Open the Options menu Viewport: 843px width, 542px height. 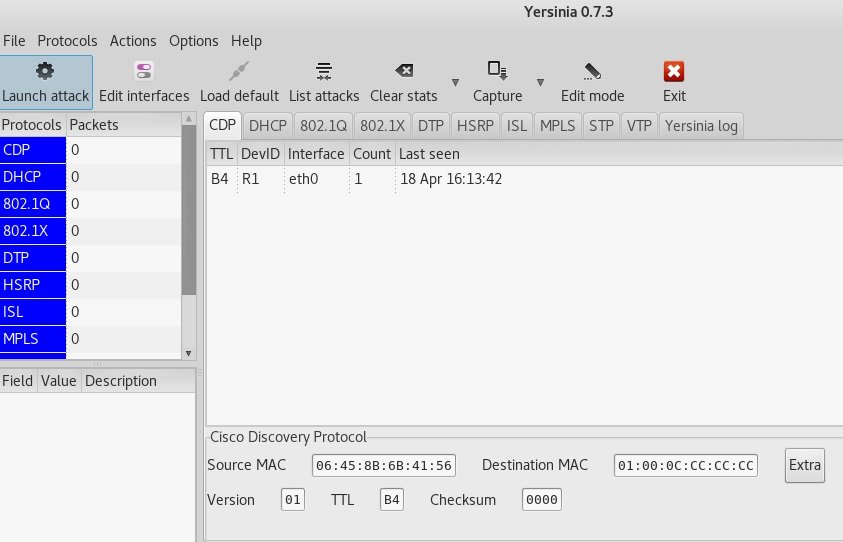pyautogui.click(x=194, y=41)
